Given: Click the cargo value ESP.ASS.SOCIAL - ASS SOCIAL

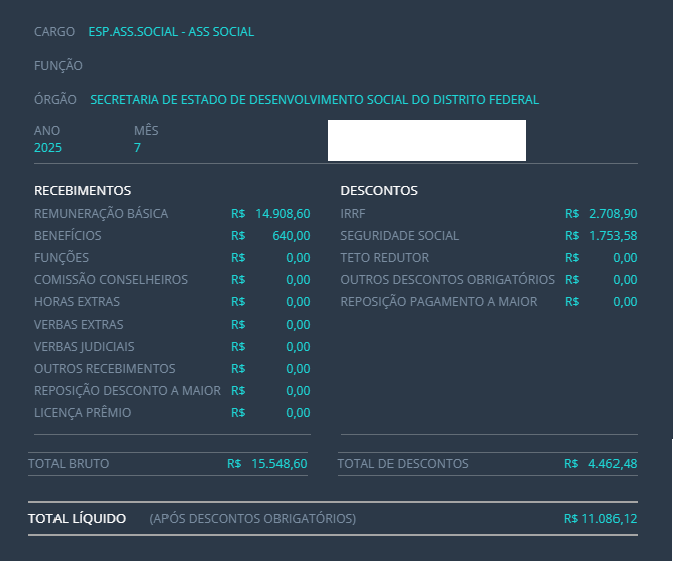Looking at the screenshot, I should 171,32.
